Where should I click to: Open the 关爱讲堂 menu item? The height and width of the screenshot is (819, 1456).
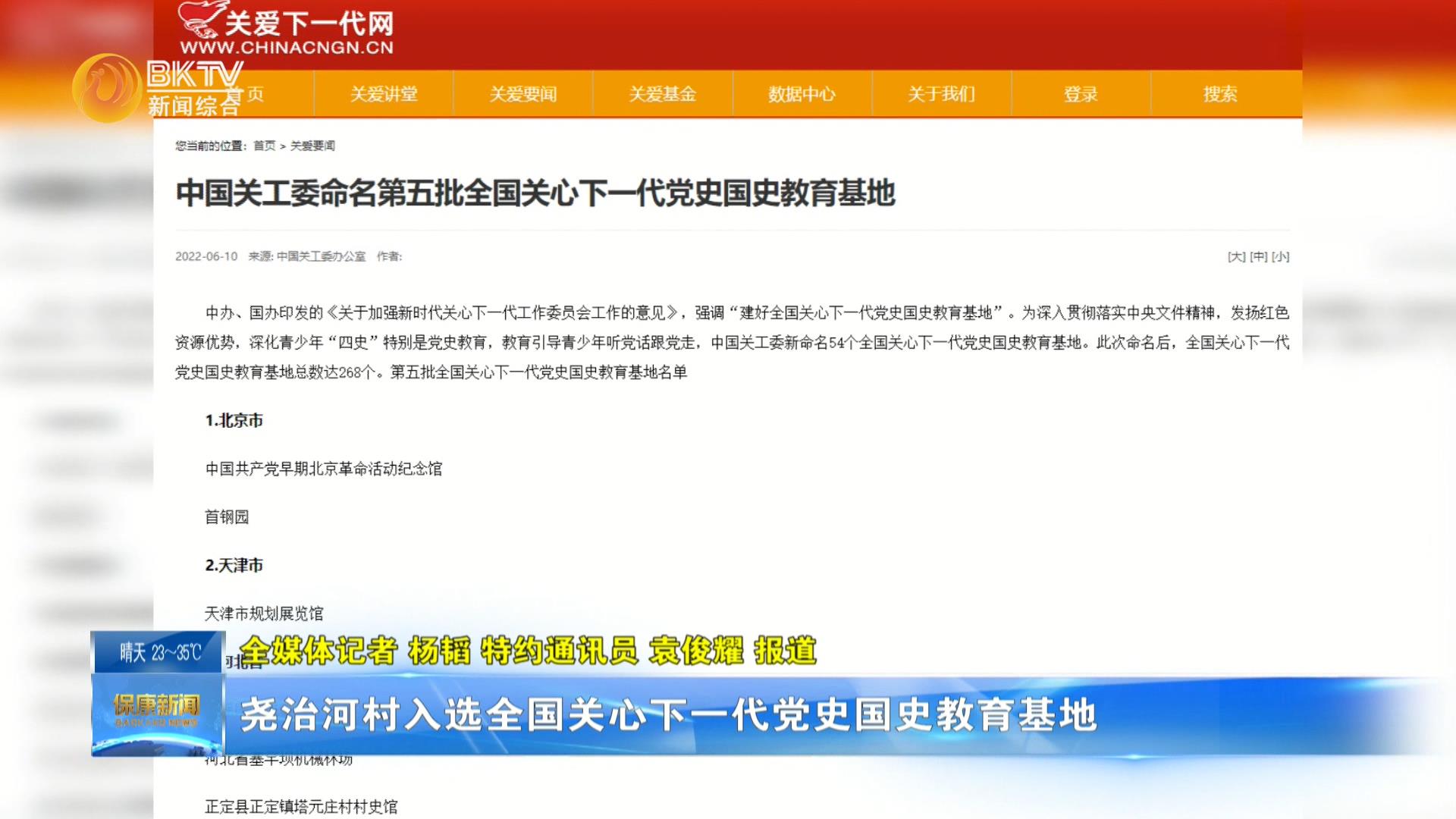[384, 94]
